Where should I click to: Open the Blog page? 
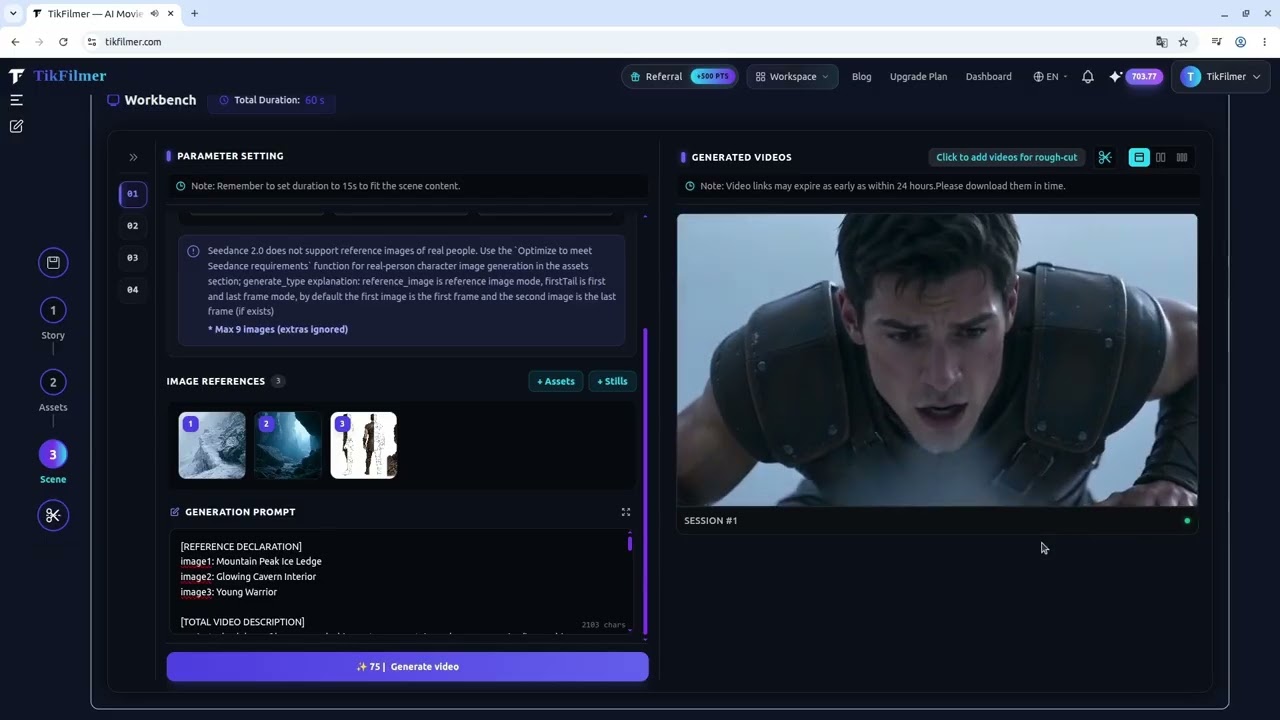click(x=861, y=76)
